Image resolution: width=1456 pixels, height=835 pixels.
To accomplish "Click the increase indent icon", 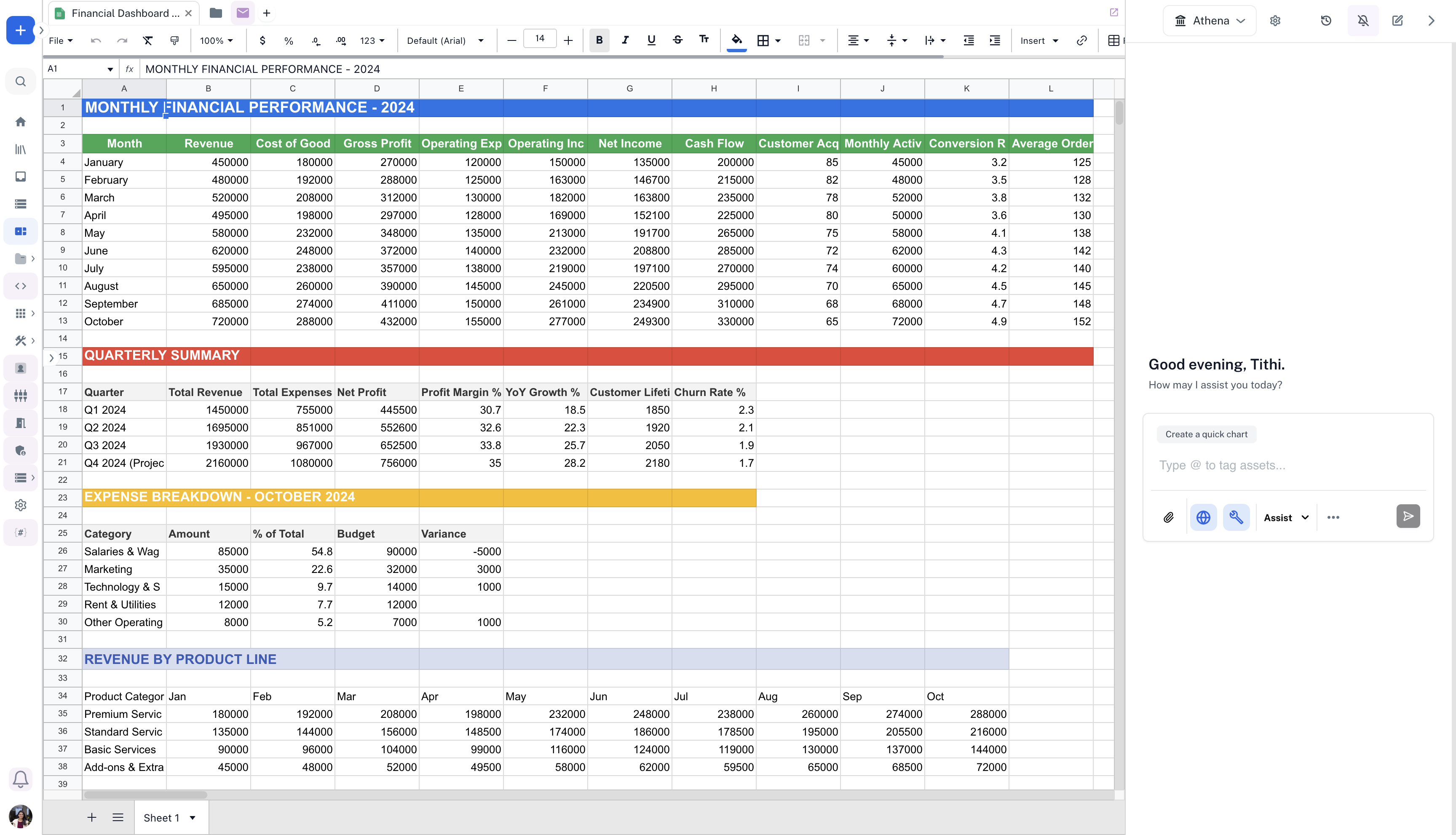I will 995,41.
